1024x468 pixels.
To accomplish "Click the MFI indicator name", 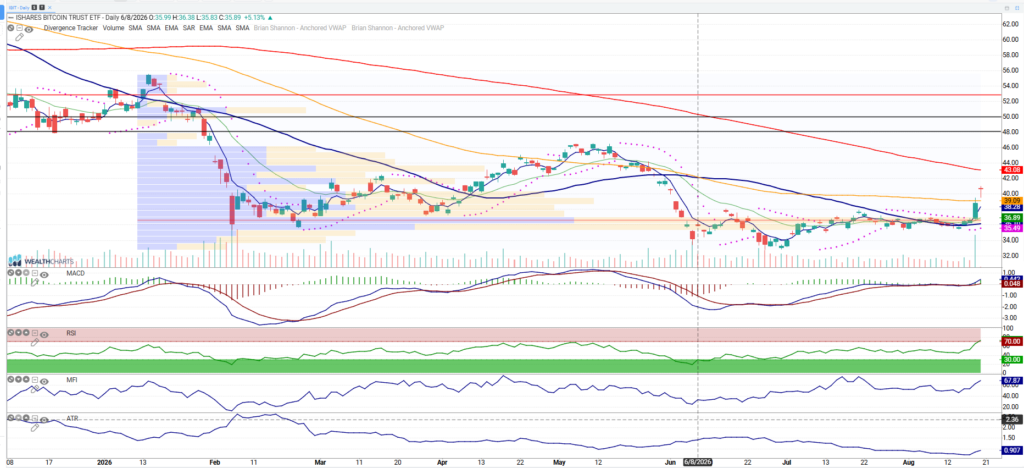I will (x=72, y=379).
